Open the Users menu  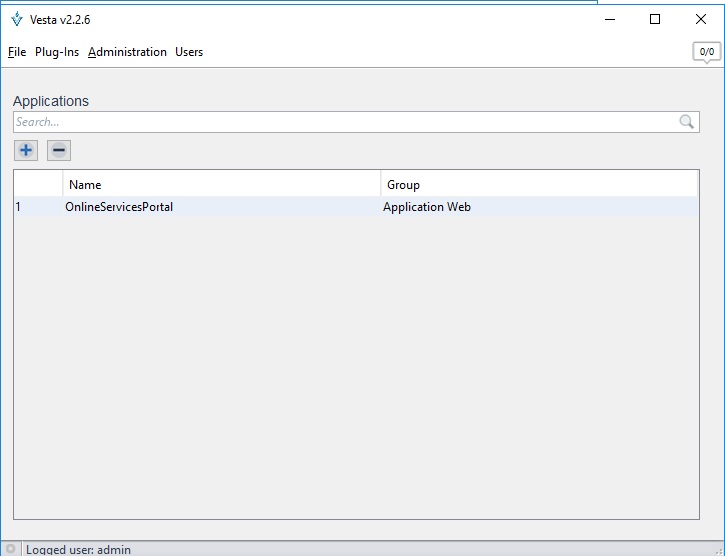[189, 52]
